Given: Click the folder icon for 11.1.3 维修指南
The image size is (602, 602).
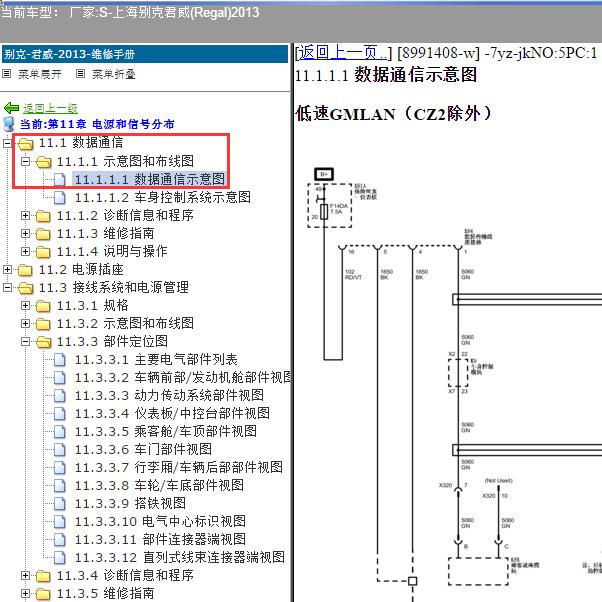Looking at the screenshot, I should (43, 234).
